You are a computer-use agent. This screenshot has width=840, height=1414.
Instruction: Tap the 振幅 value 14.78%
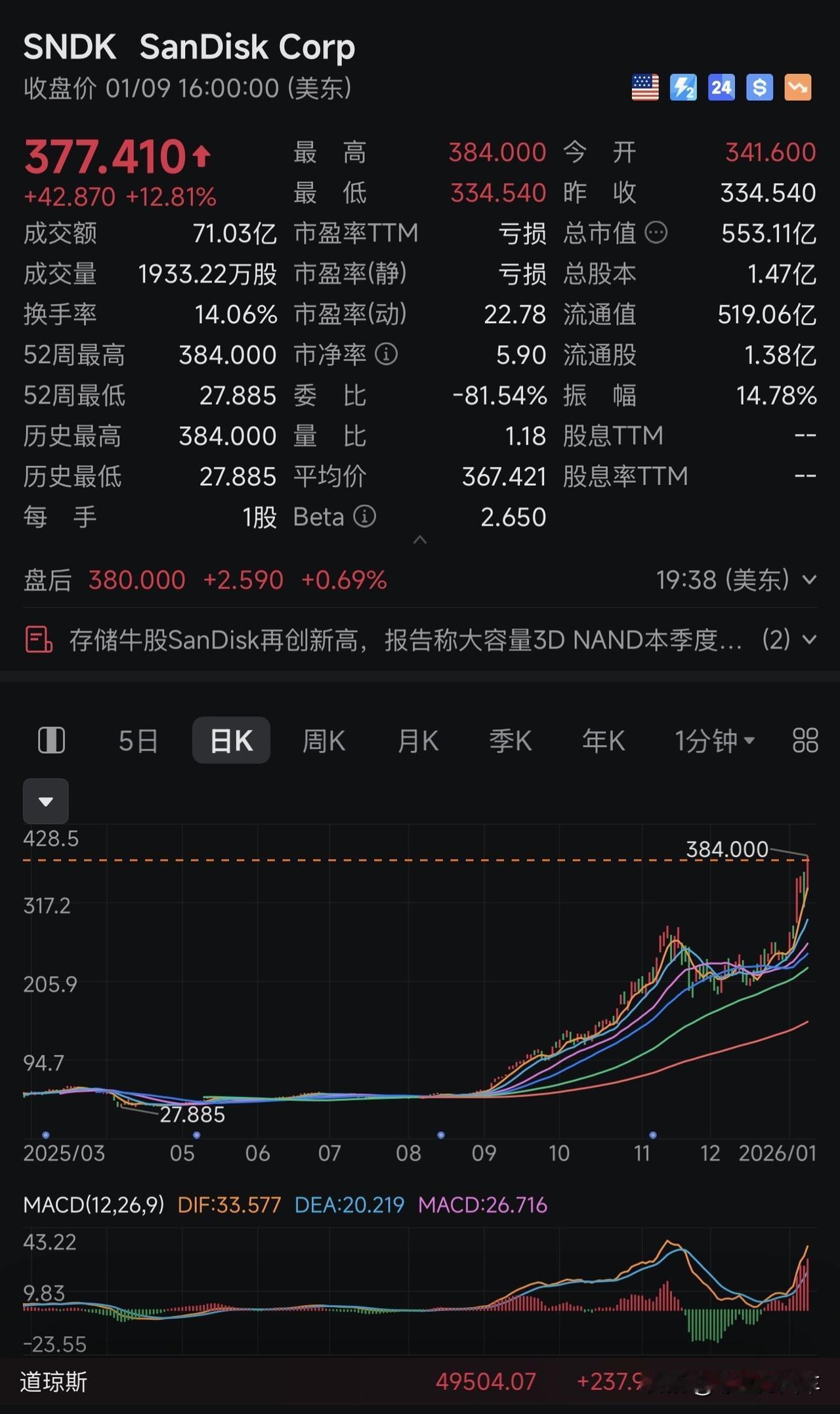(776, 396)
